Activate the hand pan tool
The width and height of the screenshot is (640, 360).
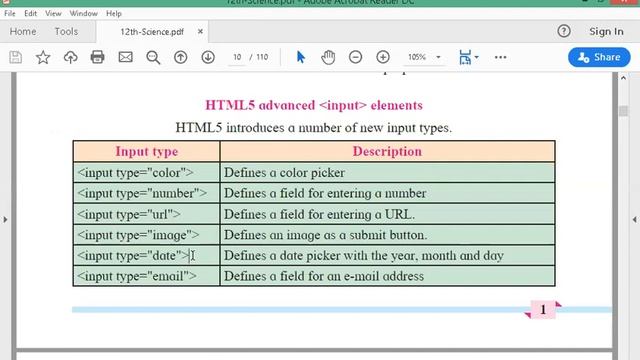coord(328,57)
